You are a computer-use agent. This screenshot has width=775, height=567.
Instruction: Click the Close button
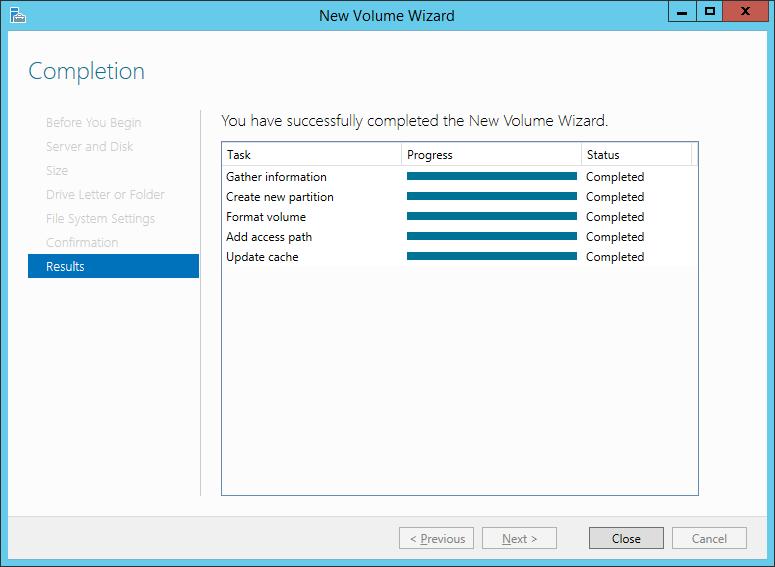point(626,538)
